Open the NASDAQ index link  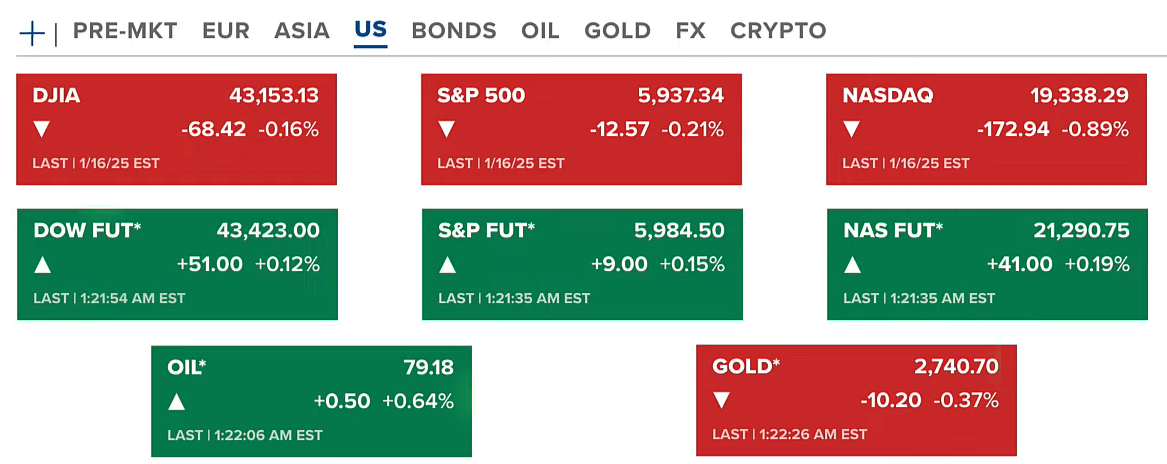click(x=888, y=96)
